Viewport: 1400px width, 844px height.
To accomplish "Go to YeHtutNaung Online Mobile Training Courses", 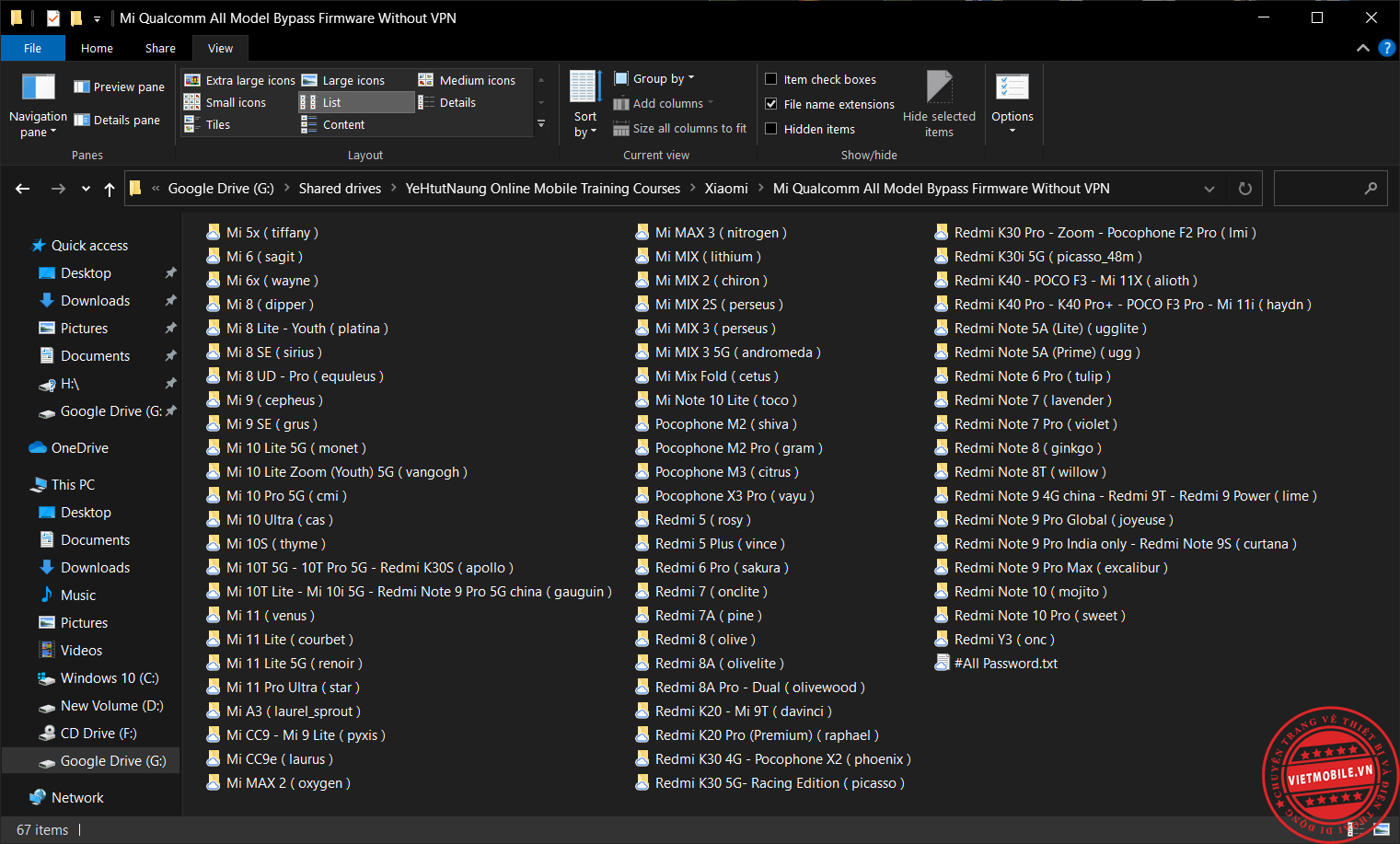I will (543, 188).
